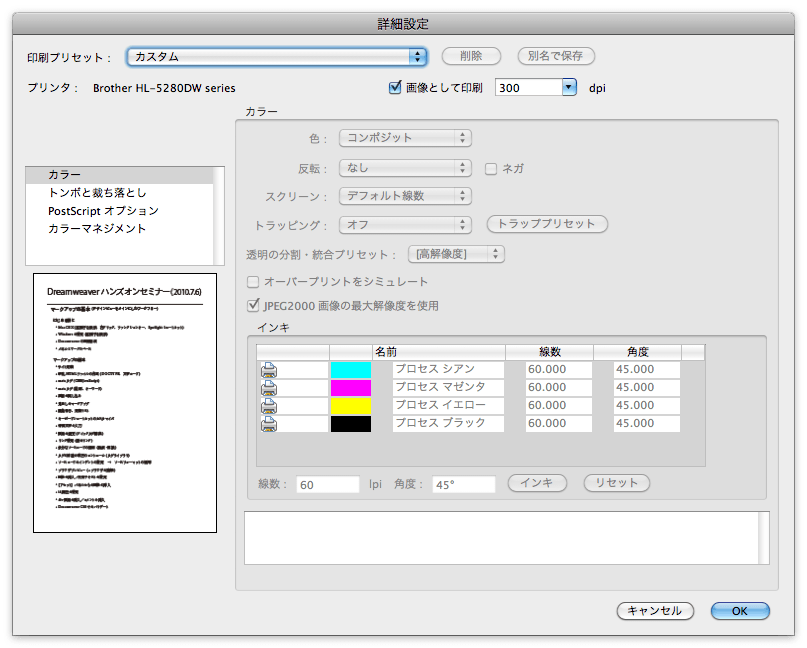Viewport: 807px width, 648px height.
Task: Uncheck 画像として印刷 checkbox
Action: click(x=395, y=87)
